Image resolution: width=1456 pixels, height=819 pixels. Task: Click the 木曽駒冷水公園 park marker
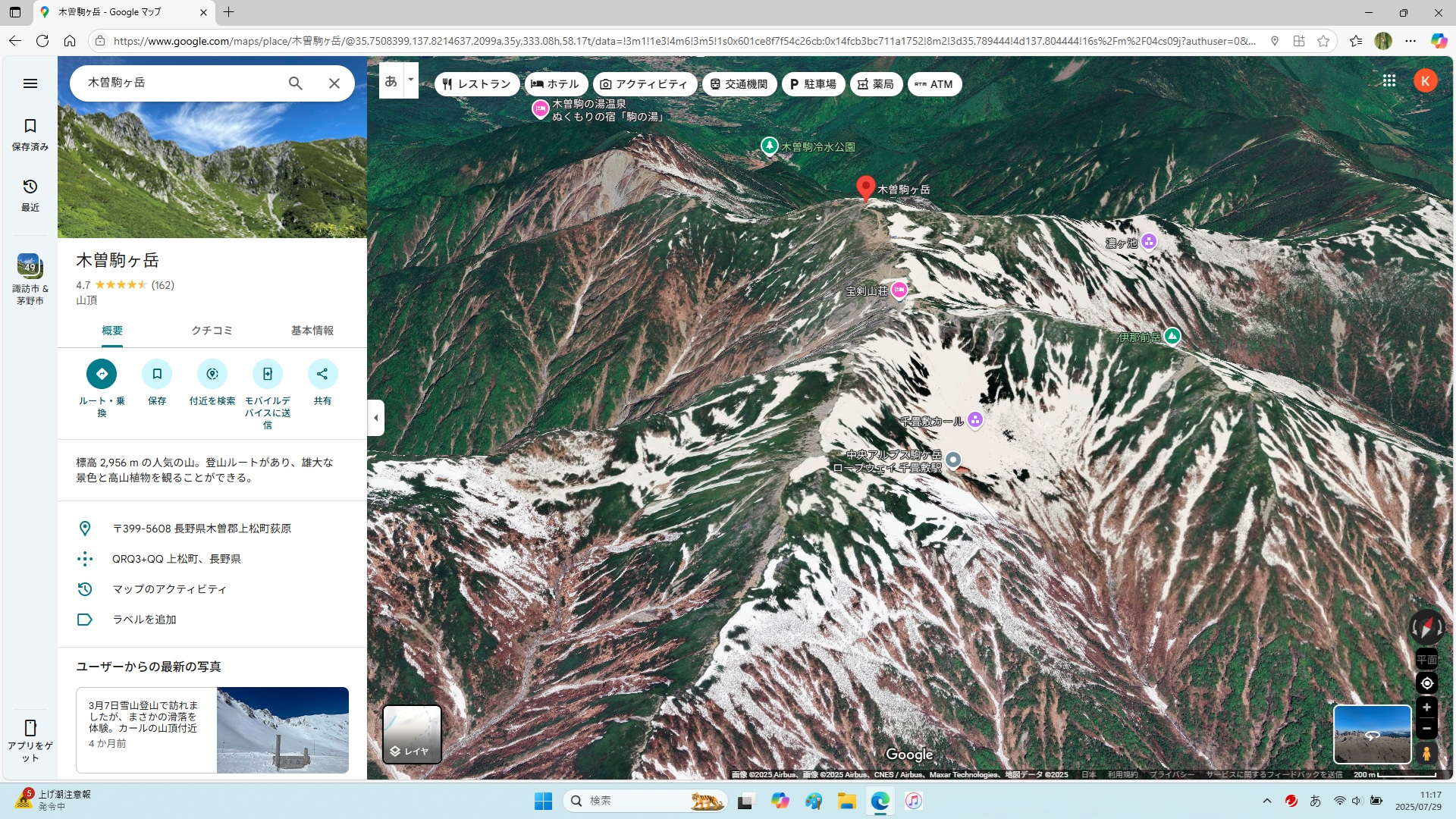tap(770, 145)
